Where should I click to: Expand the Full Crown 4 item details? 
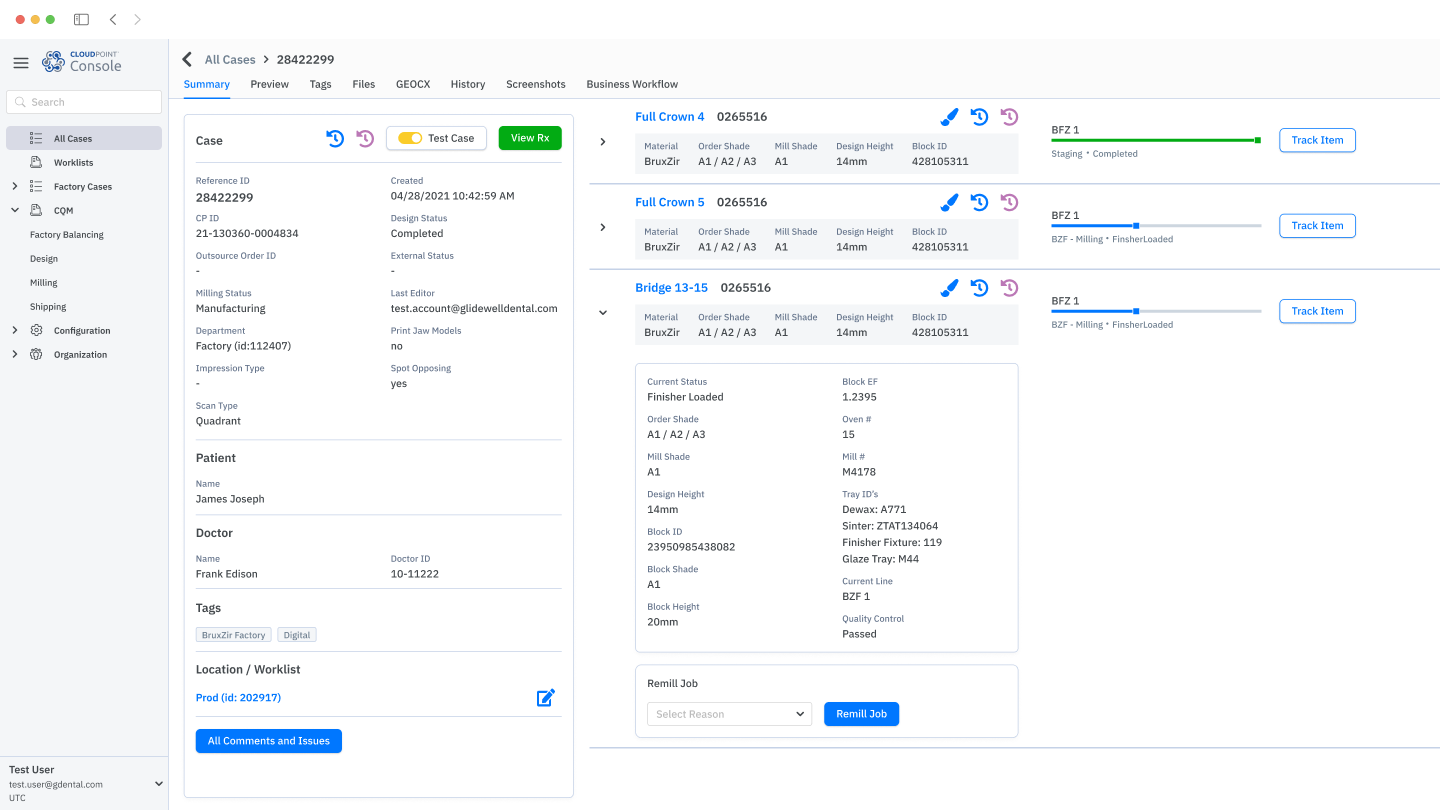tap(603, 141)
